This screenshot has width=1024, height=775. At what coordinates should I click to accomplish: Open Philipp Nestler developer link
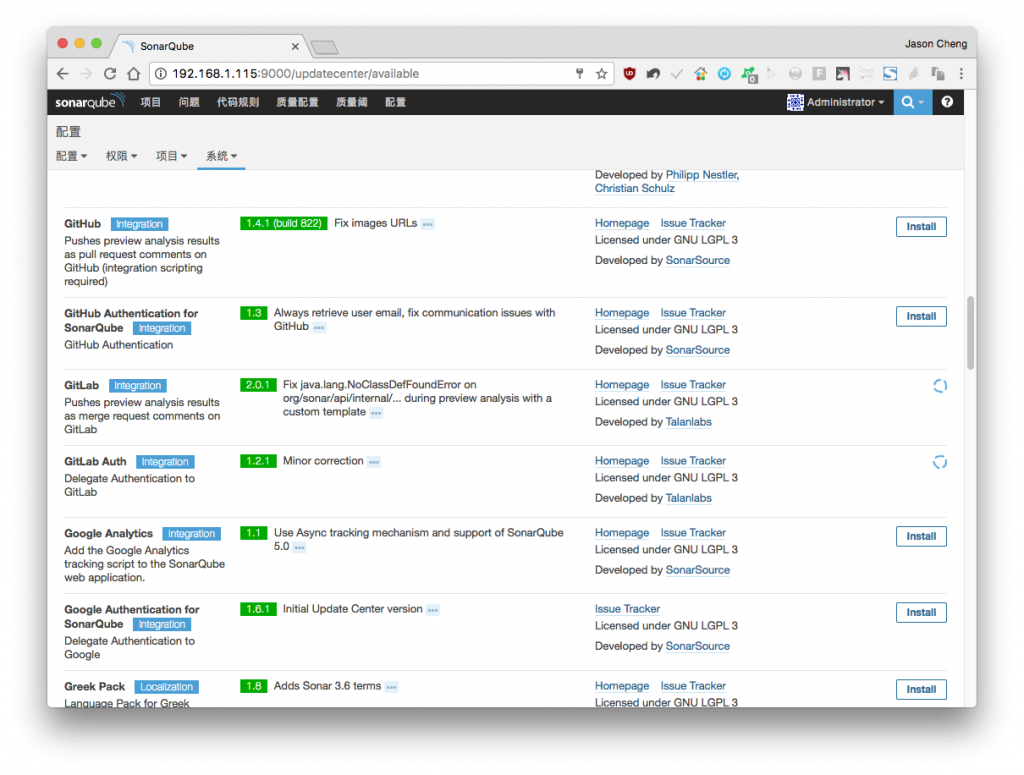[x=702, y=175]
